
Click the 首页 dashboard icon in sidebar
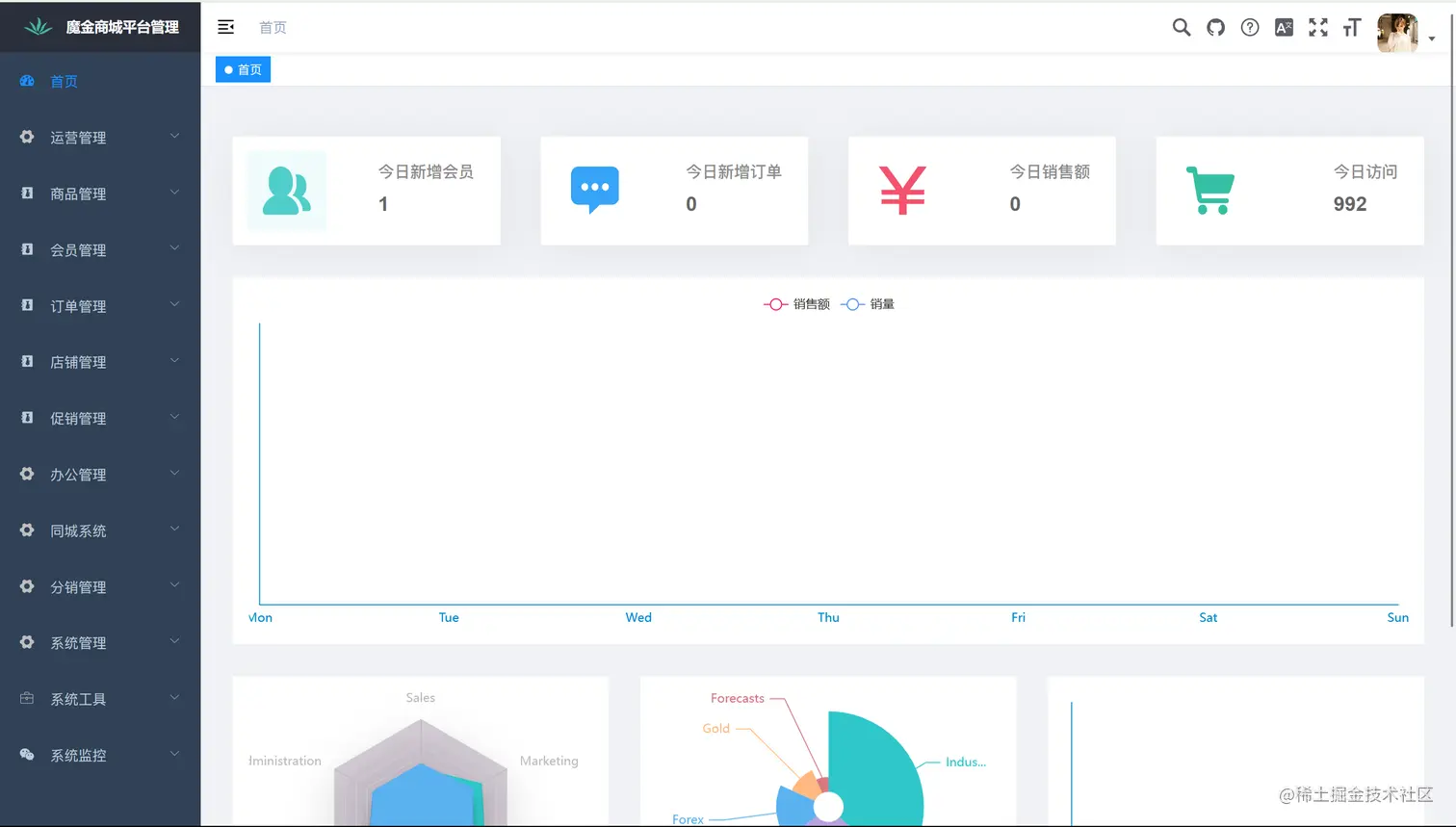27,81
